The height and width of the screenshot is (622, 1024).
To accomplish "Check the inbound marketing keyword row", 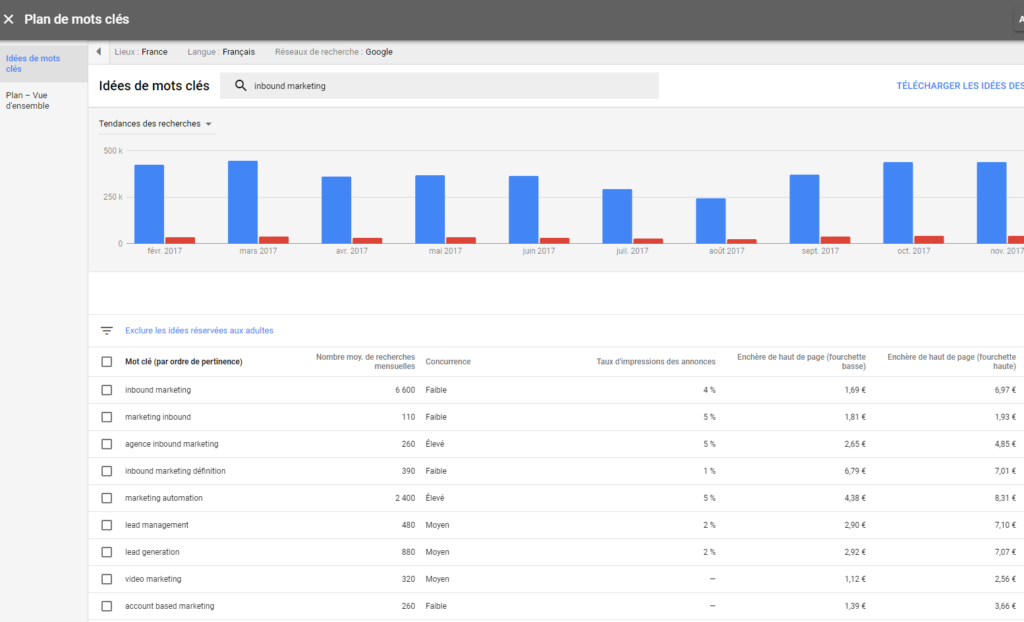I will [x=108, y=390].
